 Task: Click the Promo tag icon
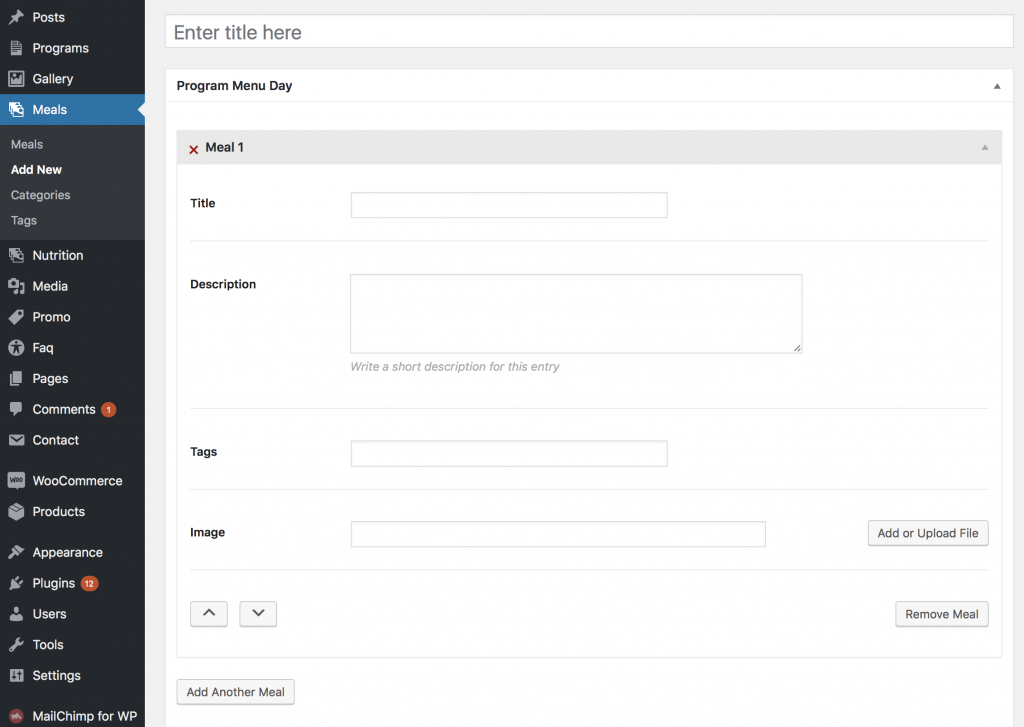pos(16,317)
